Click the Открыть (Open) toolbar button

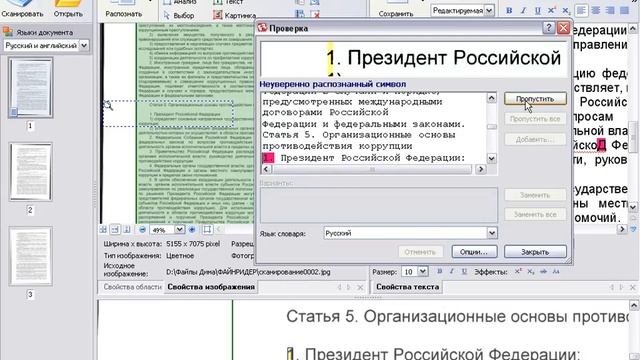click(x=68, y=9)
